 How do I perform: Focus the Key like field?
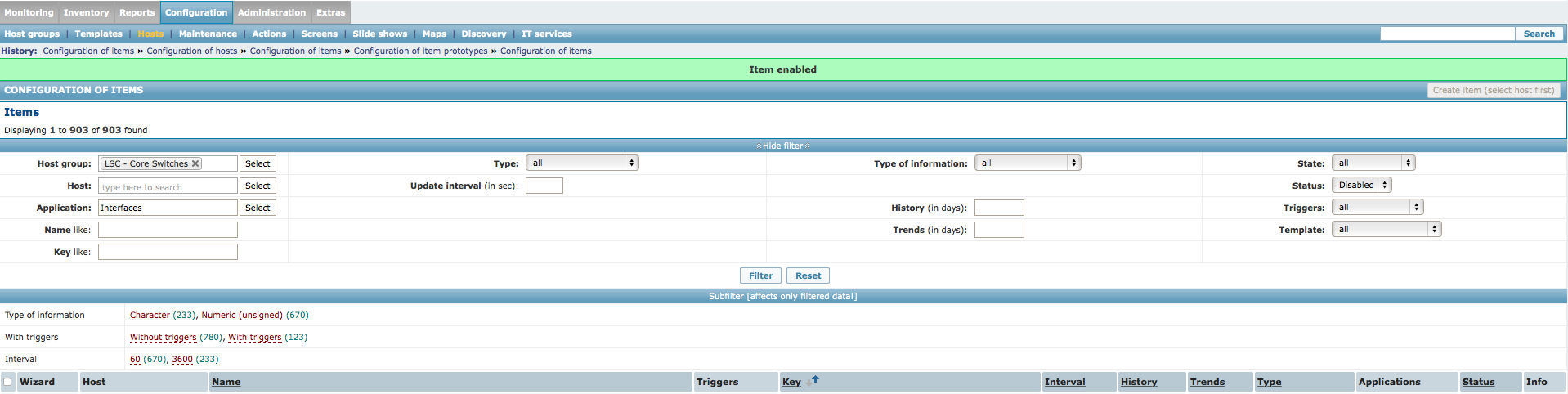point(168,252)
